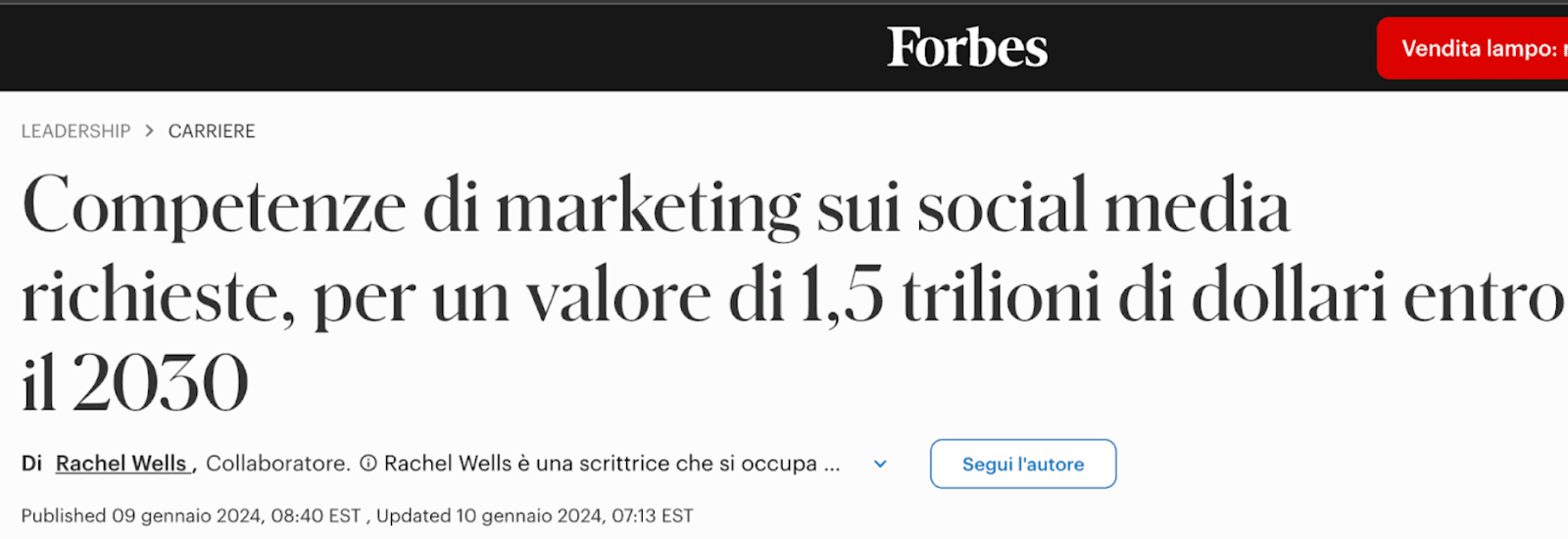Go to the LEADERSHIP breadcrumb section
Viewport: 1568px width, 539px height.
(75, 131)
